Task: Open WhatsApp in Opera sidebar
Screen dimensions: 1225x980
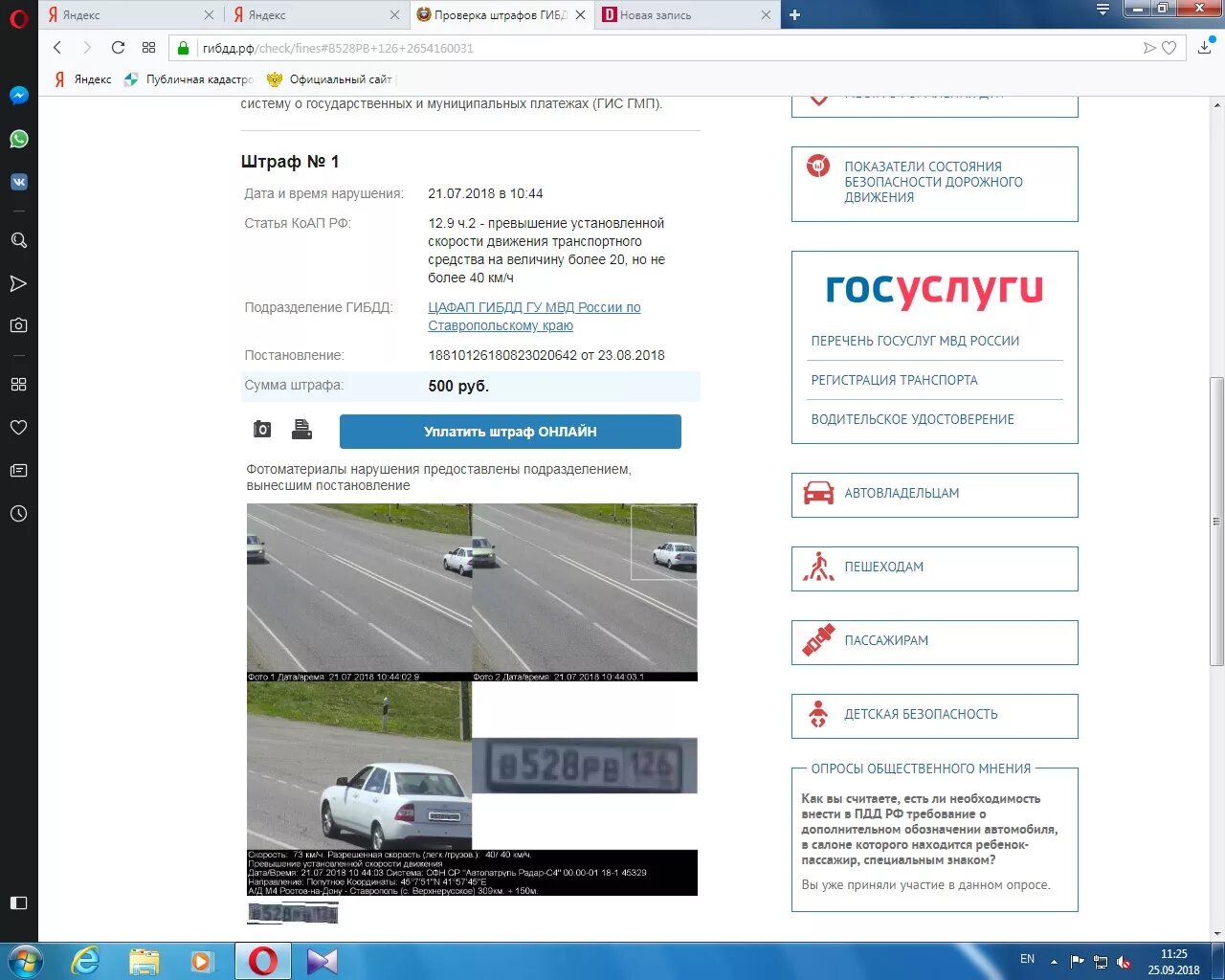Action: click(x=18, y=139)
